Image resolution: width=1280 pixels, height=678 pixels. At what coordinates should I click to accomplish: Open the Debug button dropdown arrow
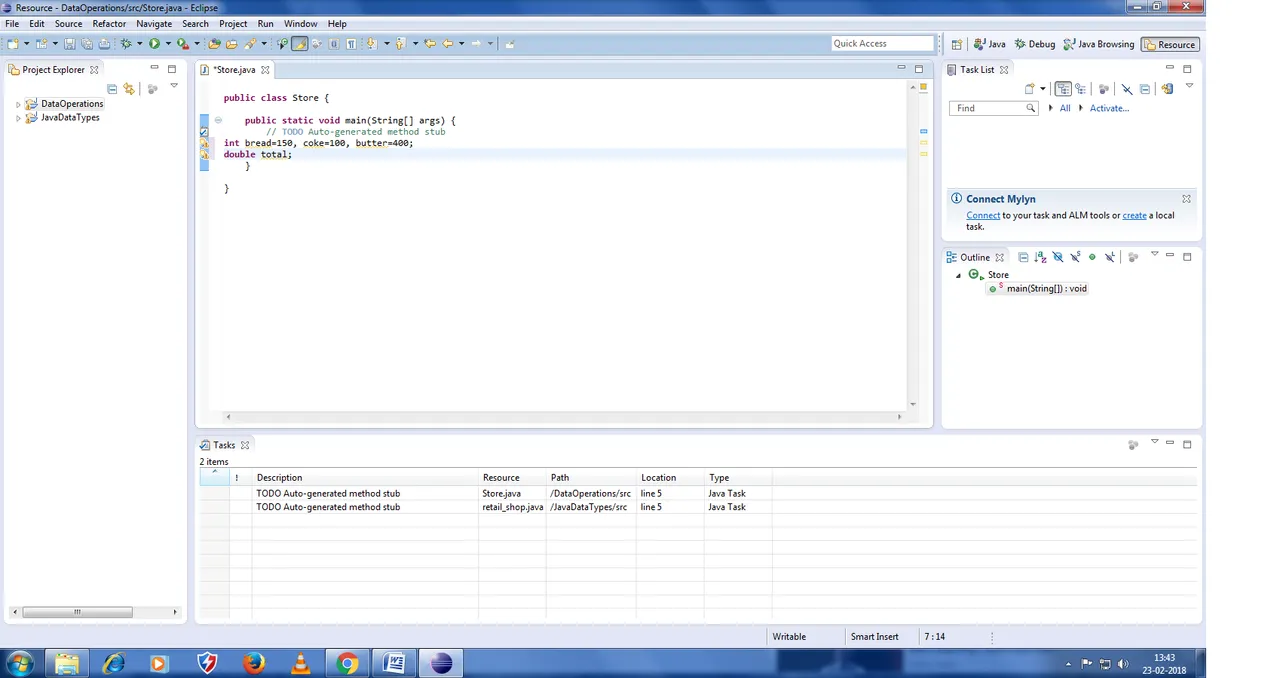[x=139, y=44]
